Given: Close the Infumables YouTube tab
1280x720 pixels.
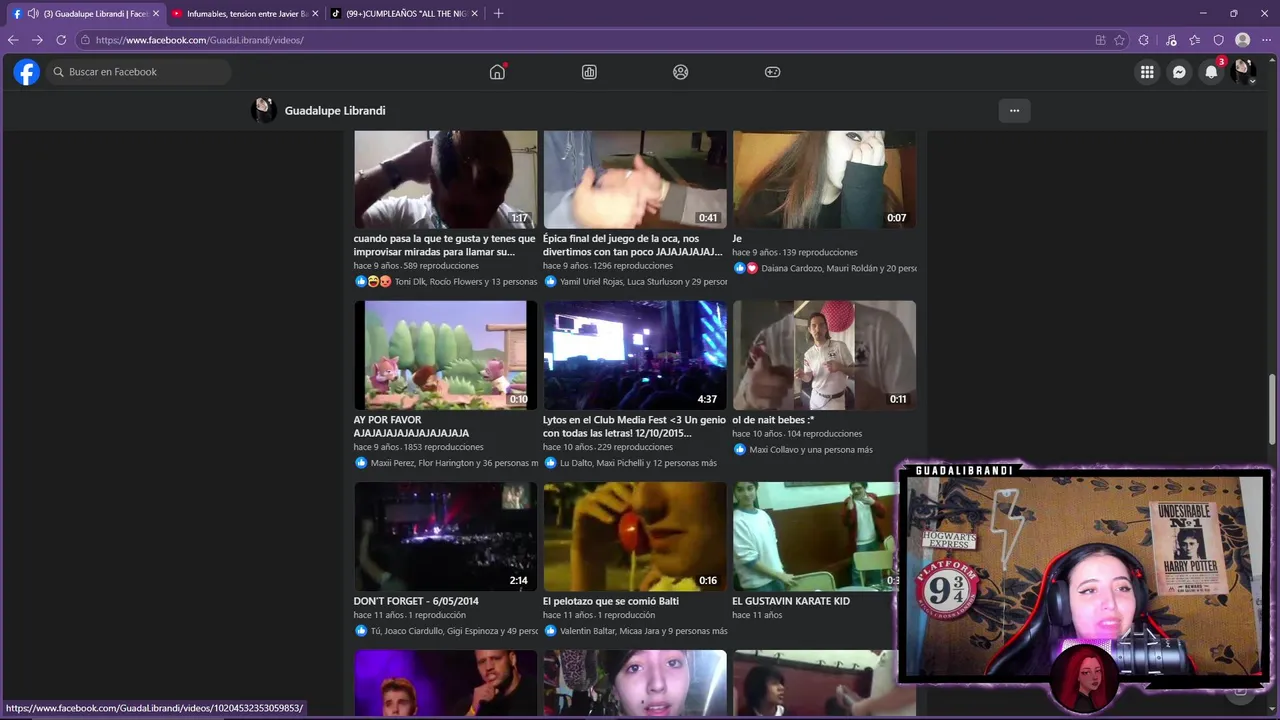Looking at the screenshot, I should pos(315,13).
